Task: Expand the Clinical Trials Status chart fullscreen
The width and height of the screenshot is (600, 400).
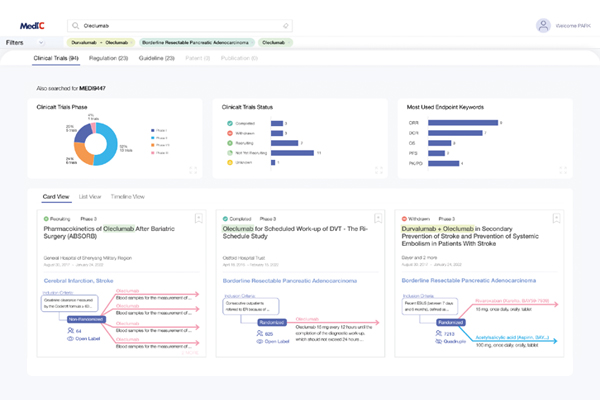Action: [379, 171]
